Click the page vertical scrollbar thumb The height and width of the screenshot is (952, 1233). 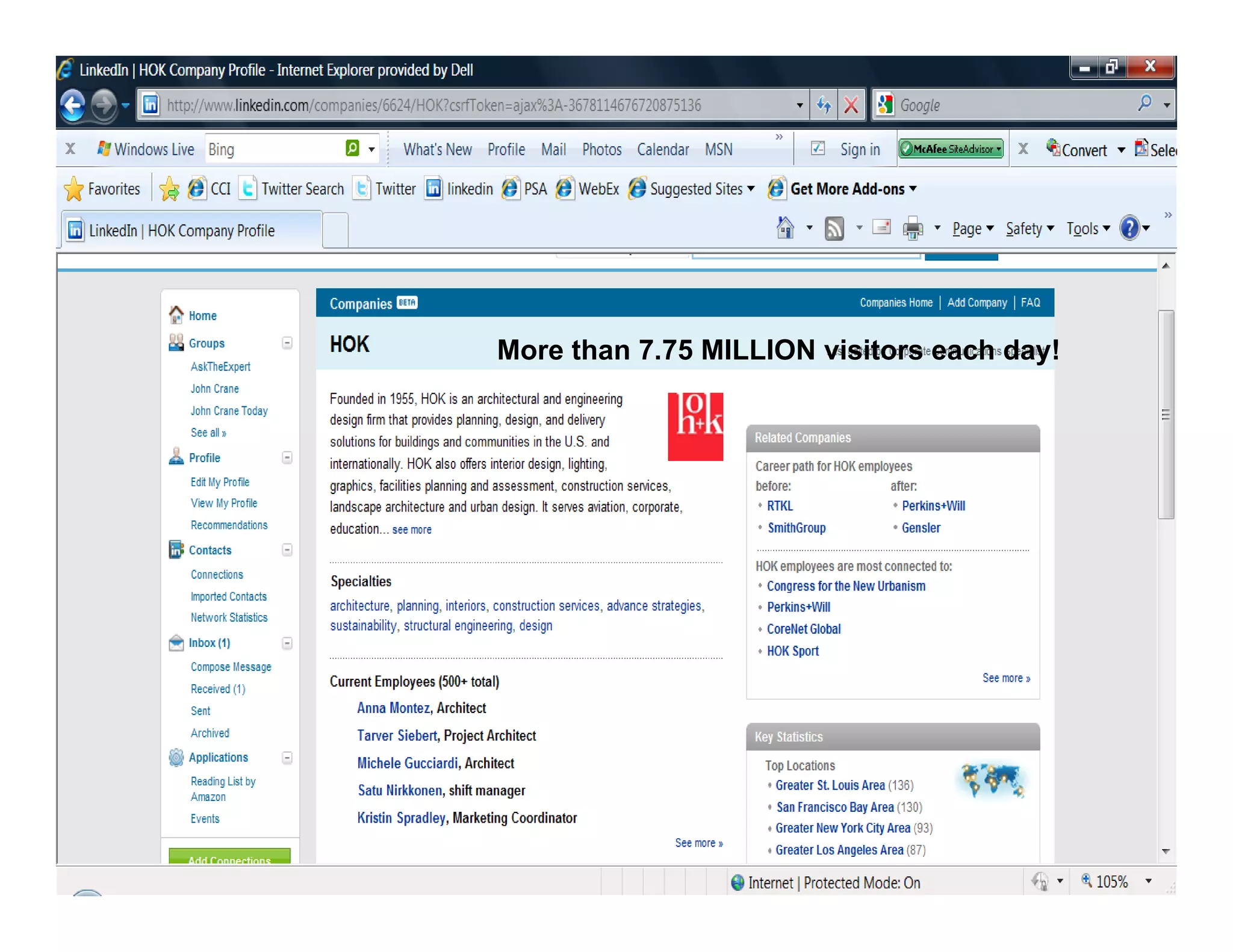point(1166,415)
